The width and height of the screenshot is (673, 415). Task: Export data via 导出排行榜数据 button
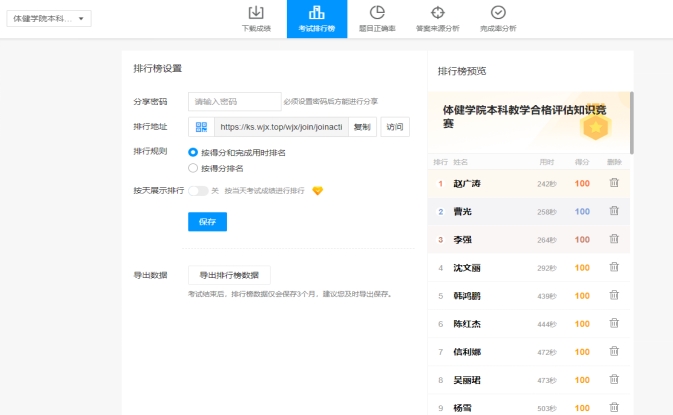coord(229,275)
